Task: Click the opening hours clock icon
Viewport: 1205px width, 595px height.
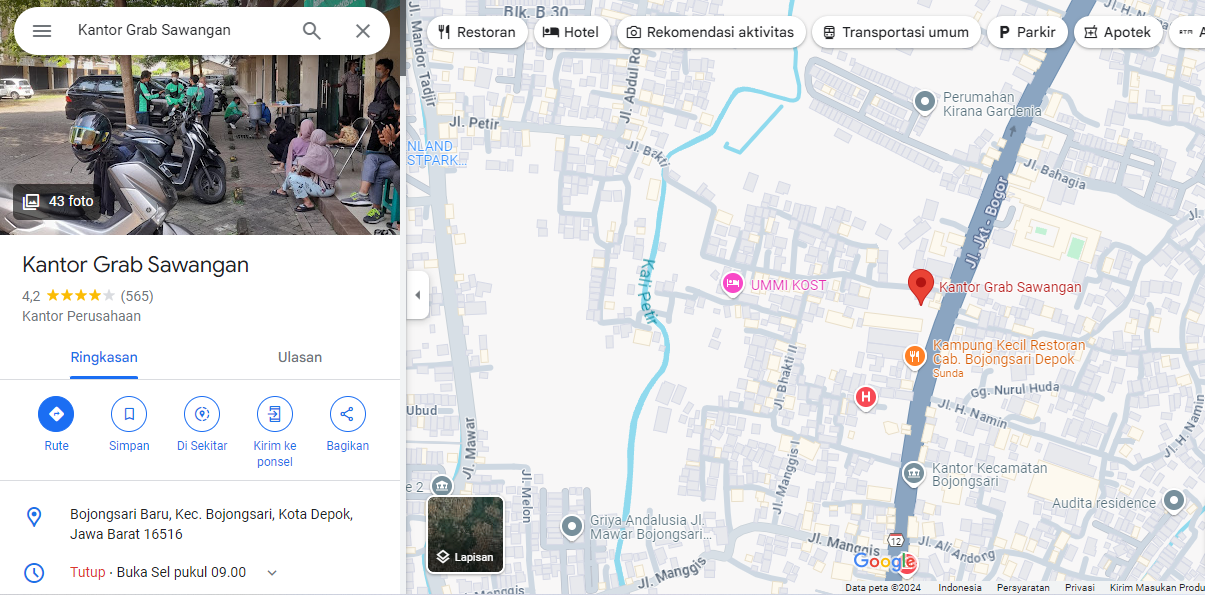Action: pos(34,573)
